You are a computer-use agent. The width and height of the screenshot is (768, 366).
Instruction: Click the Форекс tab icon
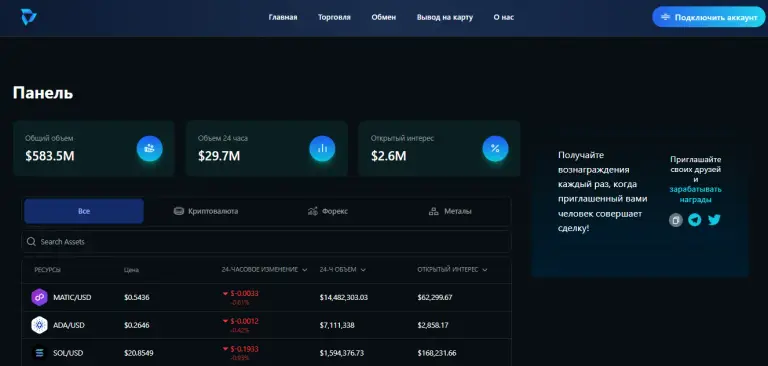[x=312, y=211]
